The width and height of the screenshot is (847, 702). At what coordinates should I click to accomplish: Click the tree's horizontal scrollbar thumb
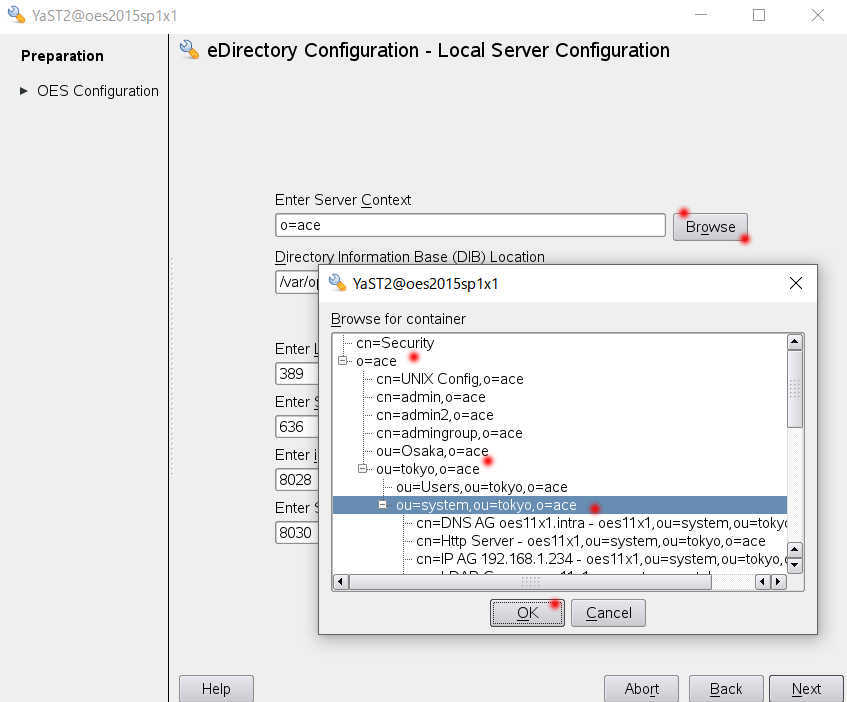530,582
